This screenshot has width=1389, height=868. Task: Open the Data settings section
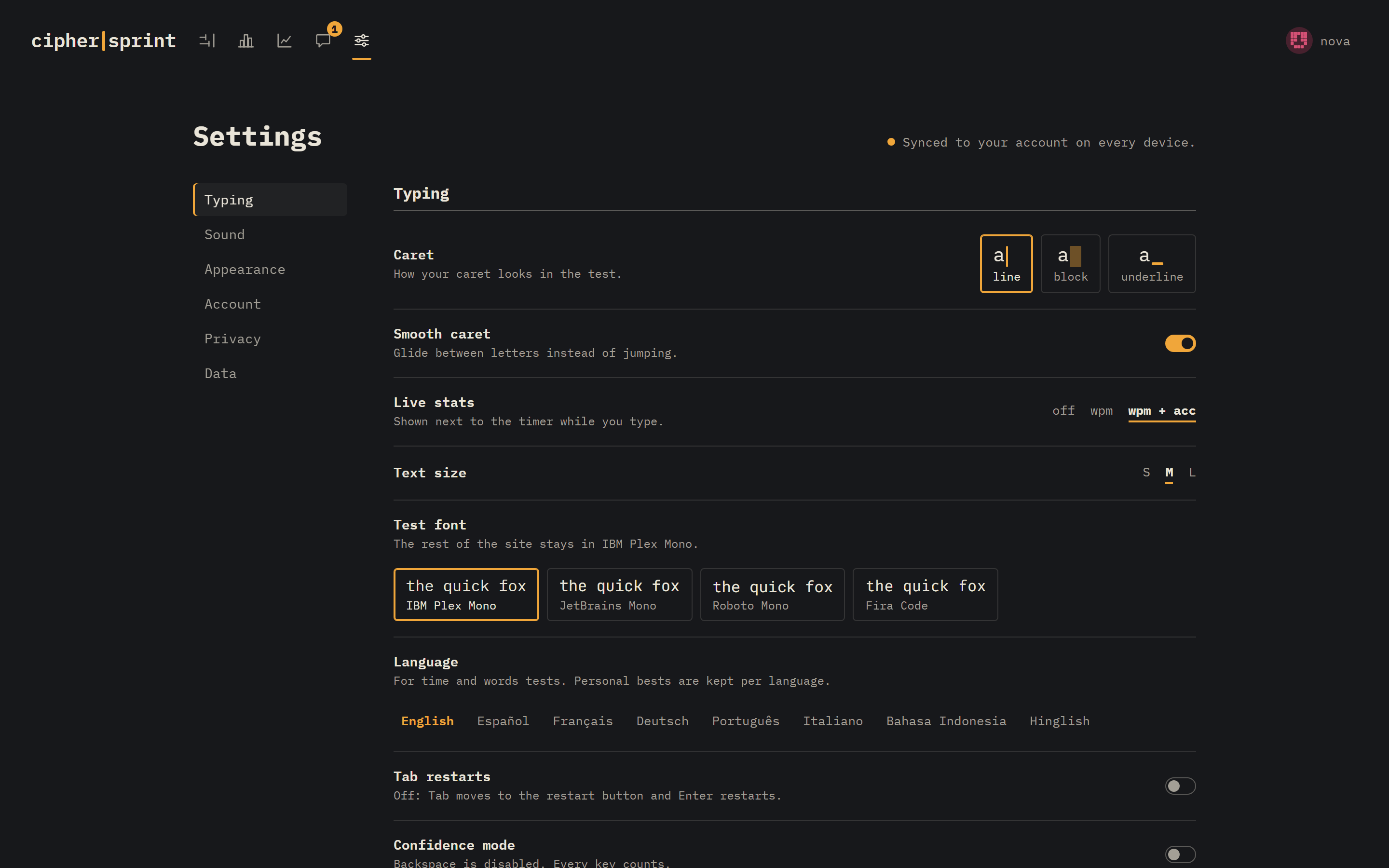pyautogui.click(x=270, y=373)
